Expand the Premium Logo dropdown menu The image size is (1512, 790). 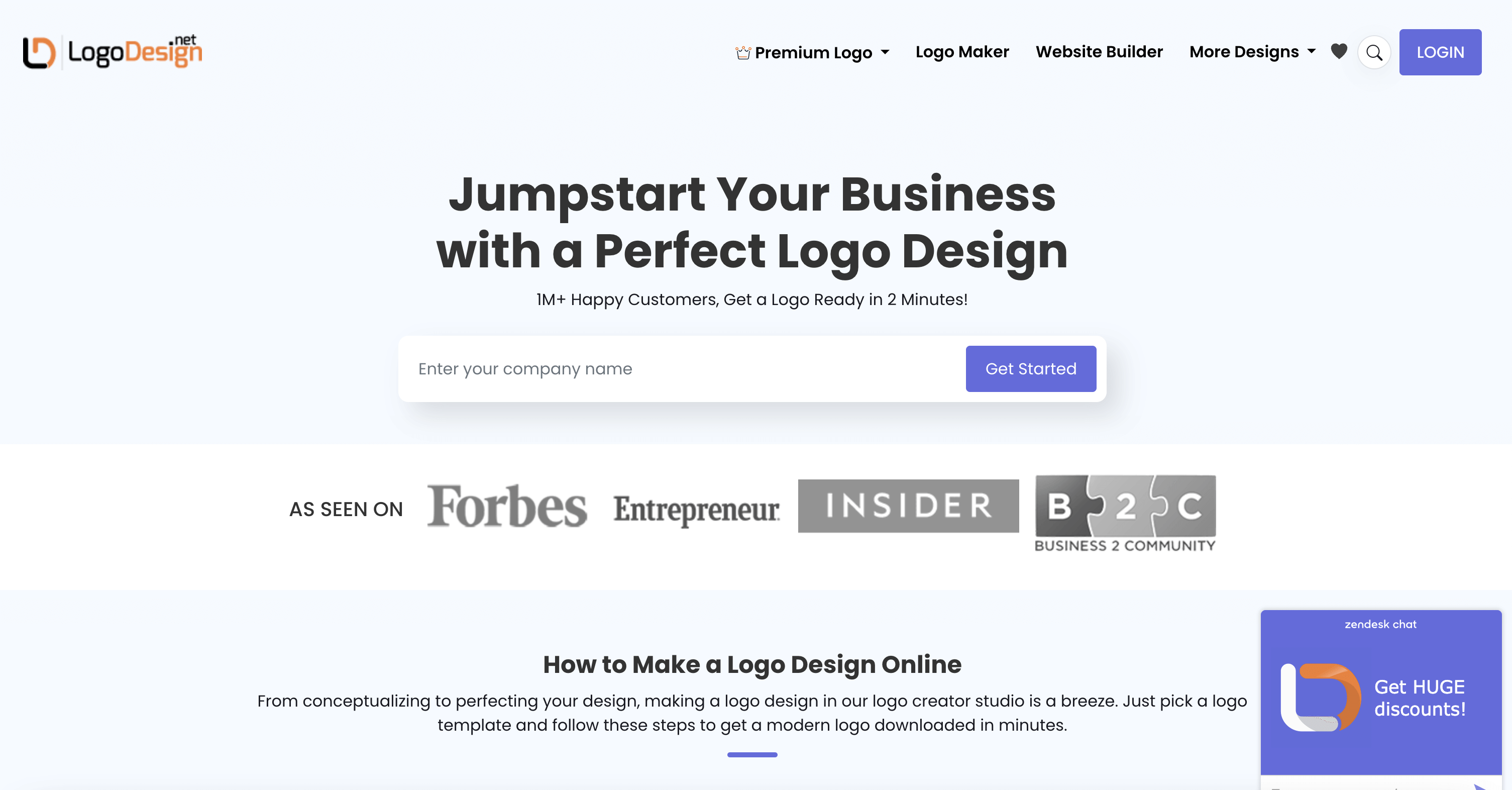pyautogui.click(x=812, y=52)
